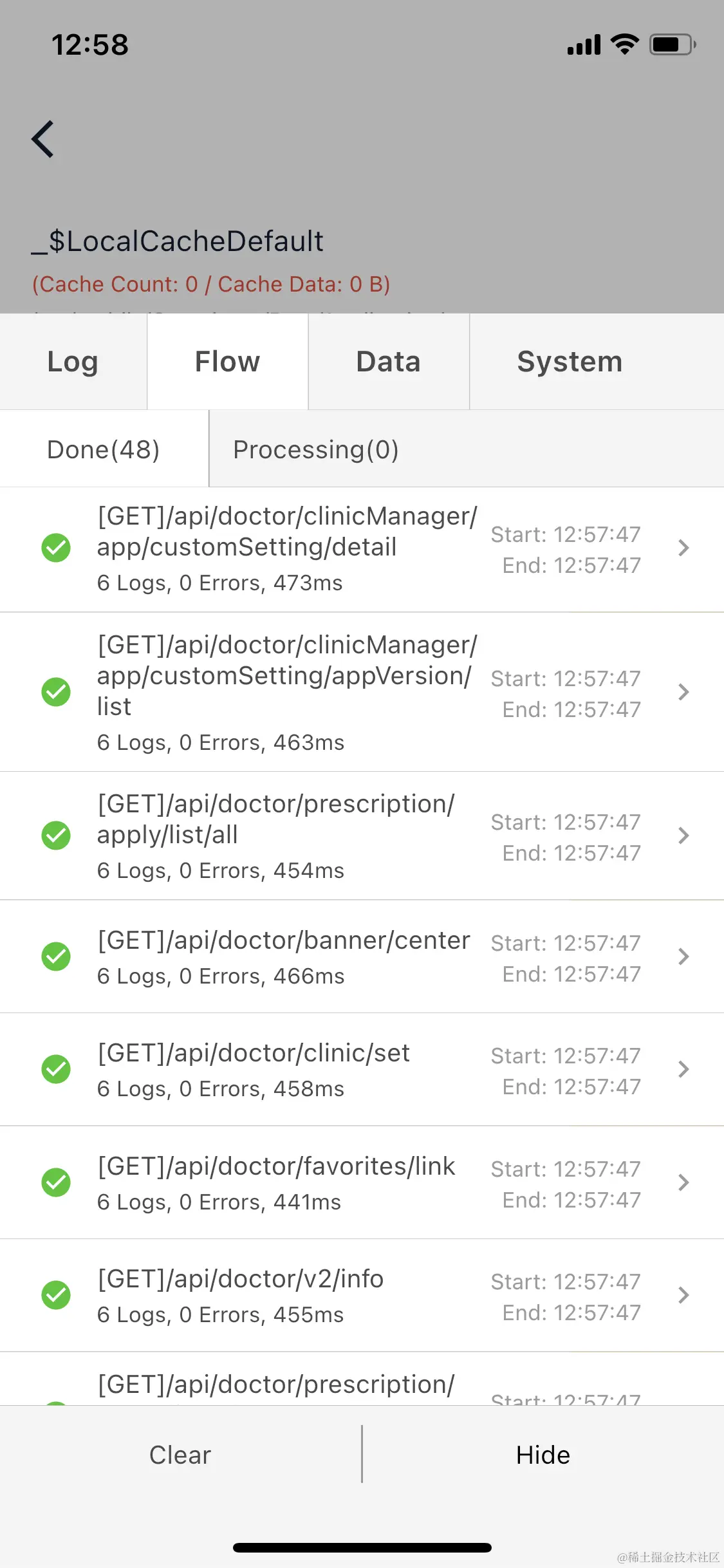Open the System tab

tap(570, 362)
